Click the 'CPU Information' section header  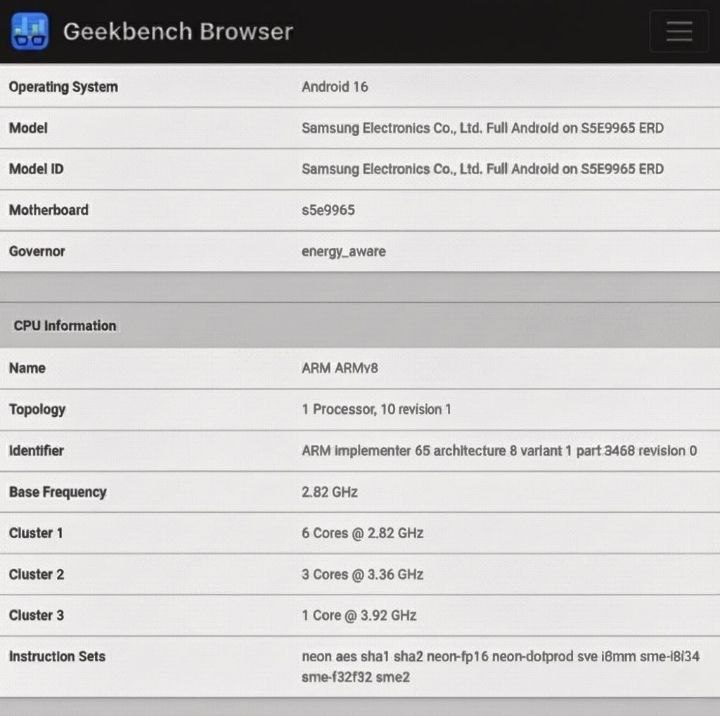pos(65,326)
